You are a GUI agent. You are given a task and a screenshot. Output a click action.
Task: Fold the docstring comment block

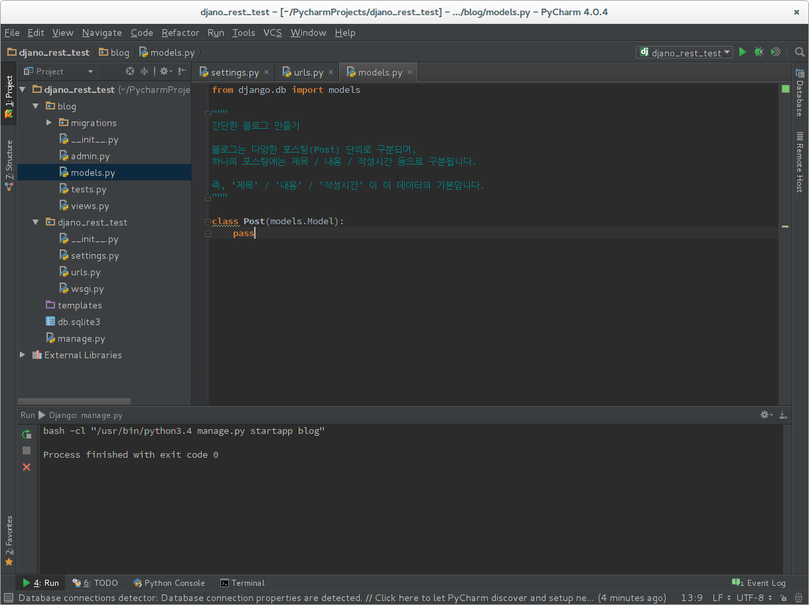click(x=208, y=113)
